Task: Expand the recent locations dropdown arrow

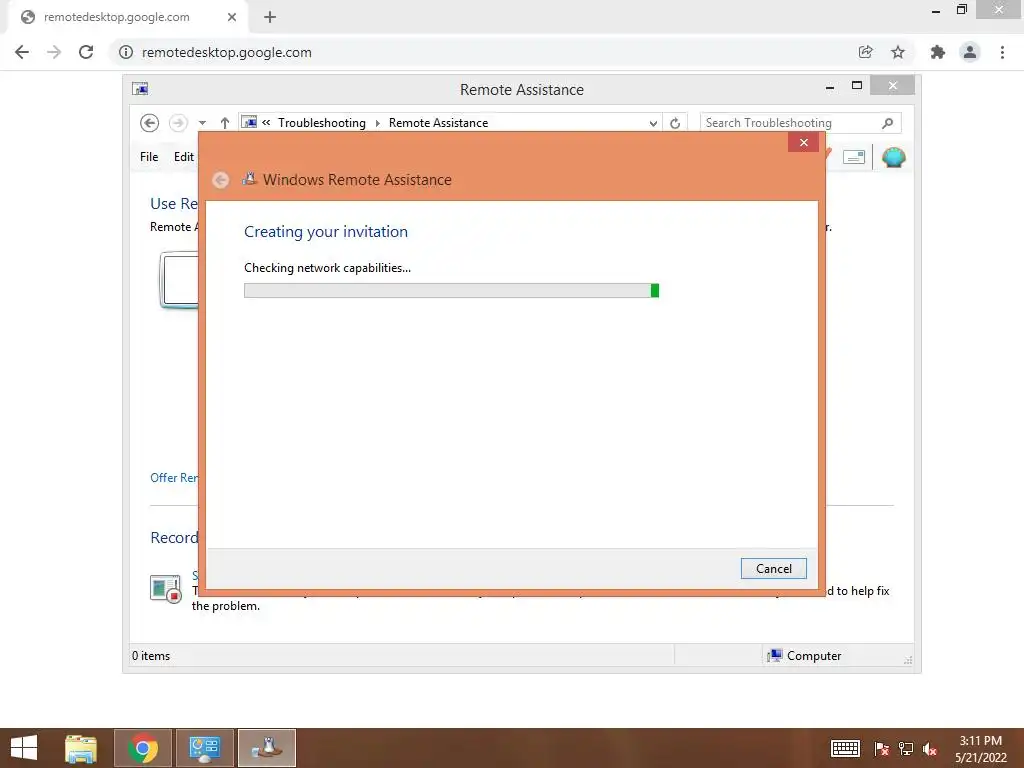Action: (x=202, y=123)
